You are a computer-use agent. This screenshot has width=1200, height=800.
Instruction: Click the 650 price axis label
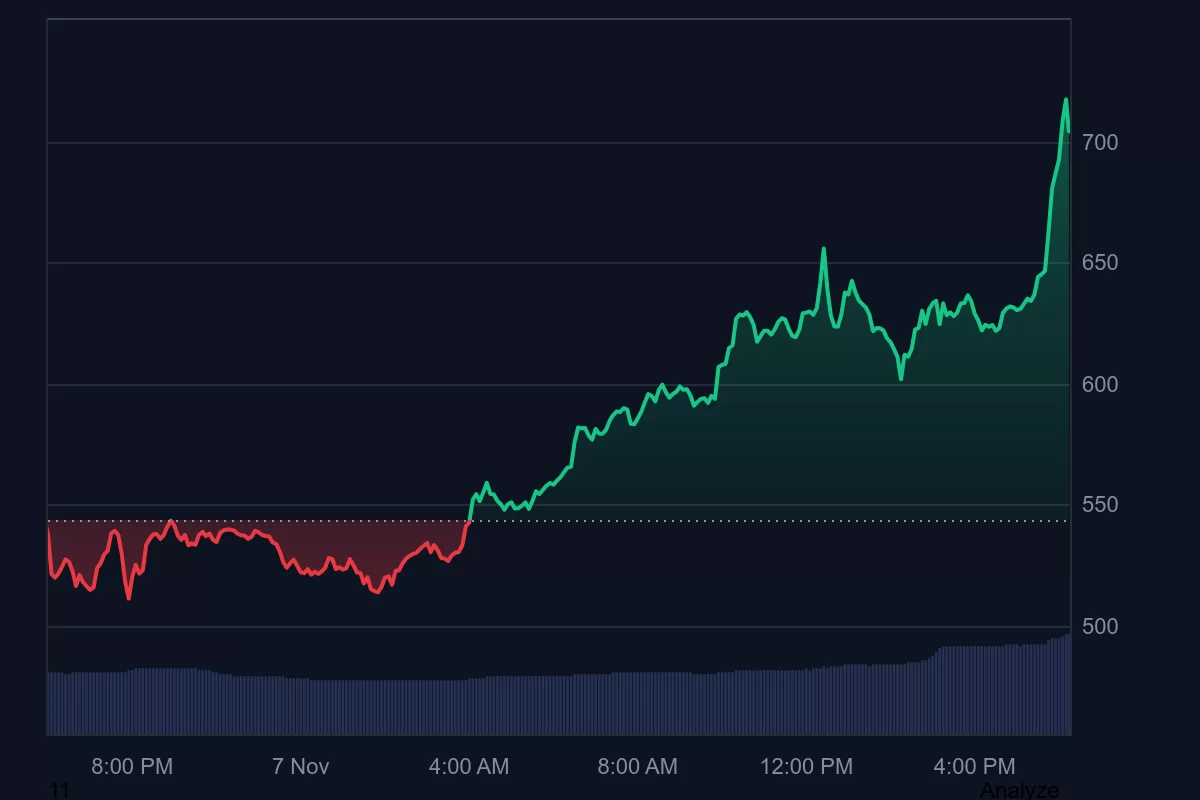coord(1100,263)
